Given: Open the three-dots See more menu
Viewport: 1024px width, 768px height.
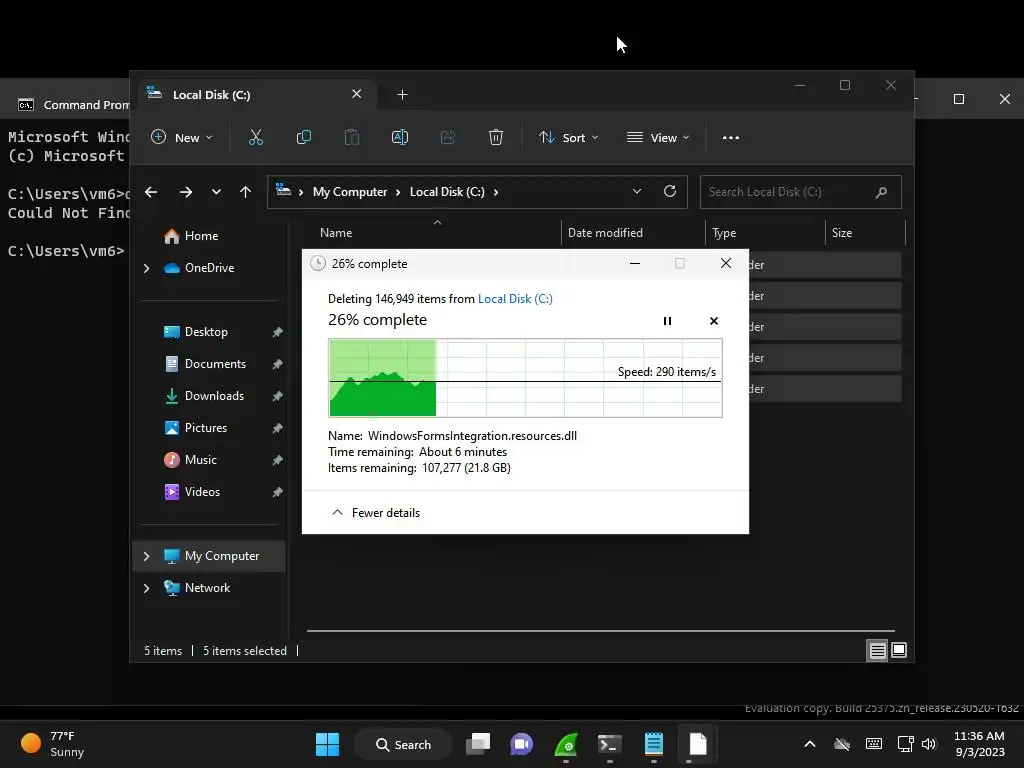Looking at the screenshot, I should (731, 137).
